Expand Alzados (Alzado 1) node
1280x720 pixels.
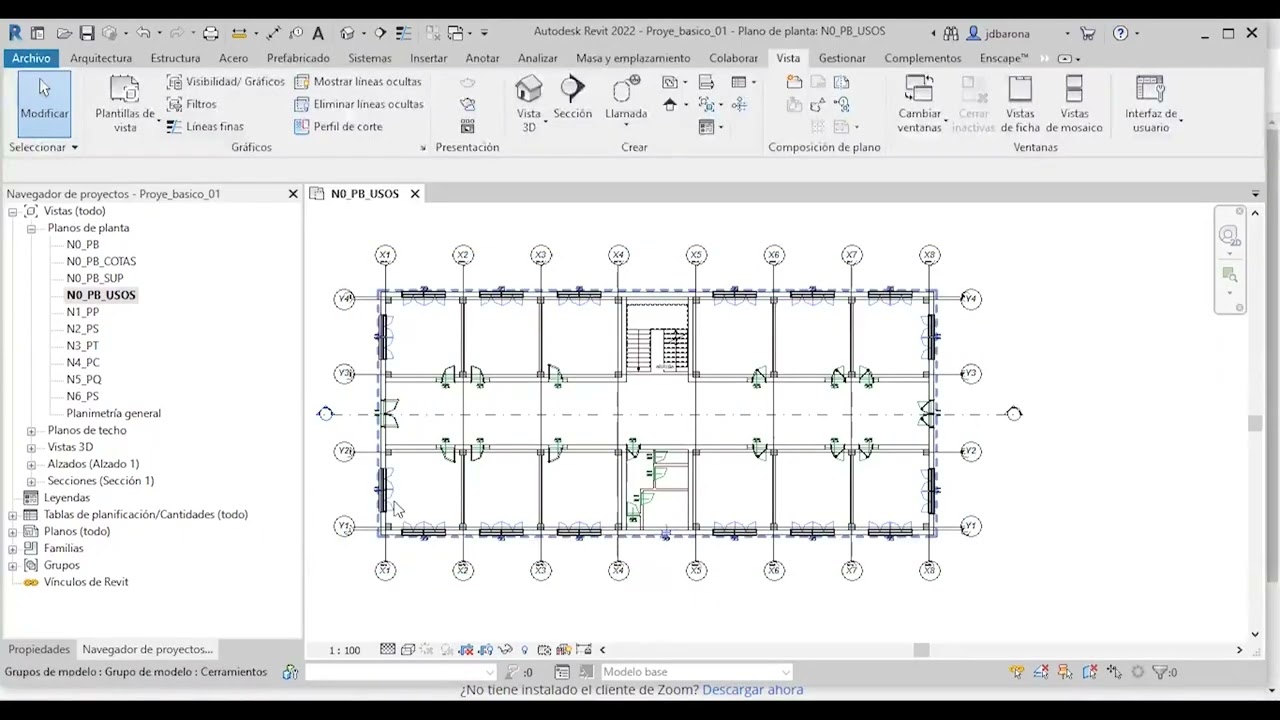[31, 464]
